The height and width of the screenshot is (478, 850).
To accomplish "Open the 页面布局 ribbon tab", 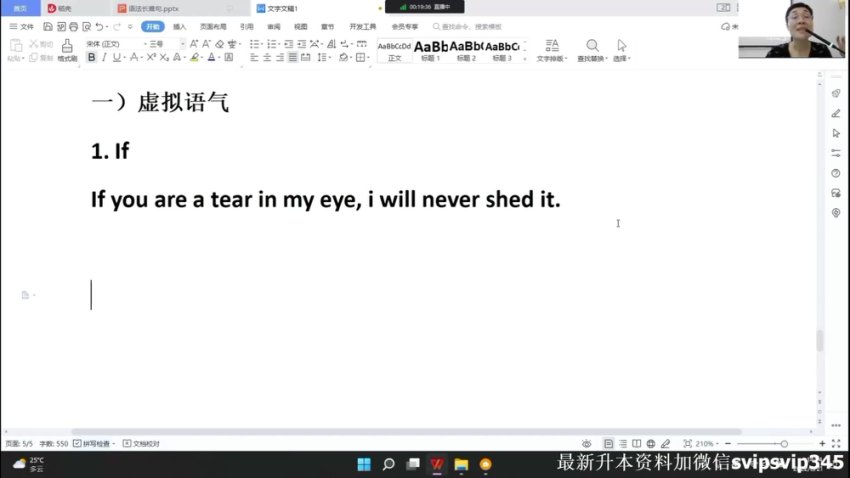I will coord(212,27).
